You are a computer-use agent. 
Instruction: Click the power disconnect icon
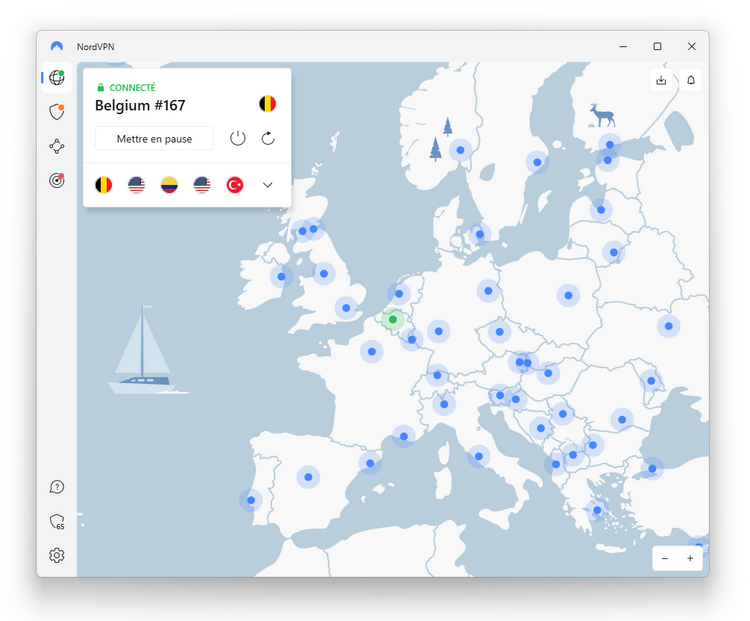pos(238,139)
